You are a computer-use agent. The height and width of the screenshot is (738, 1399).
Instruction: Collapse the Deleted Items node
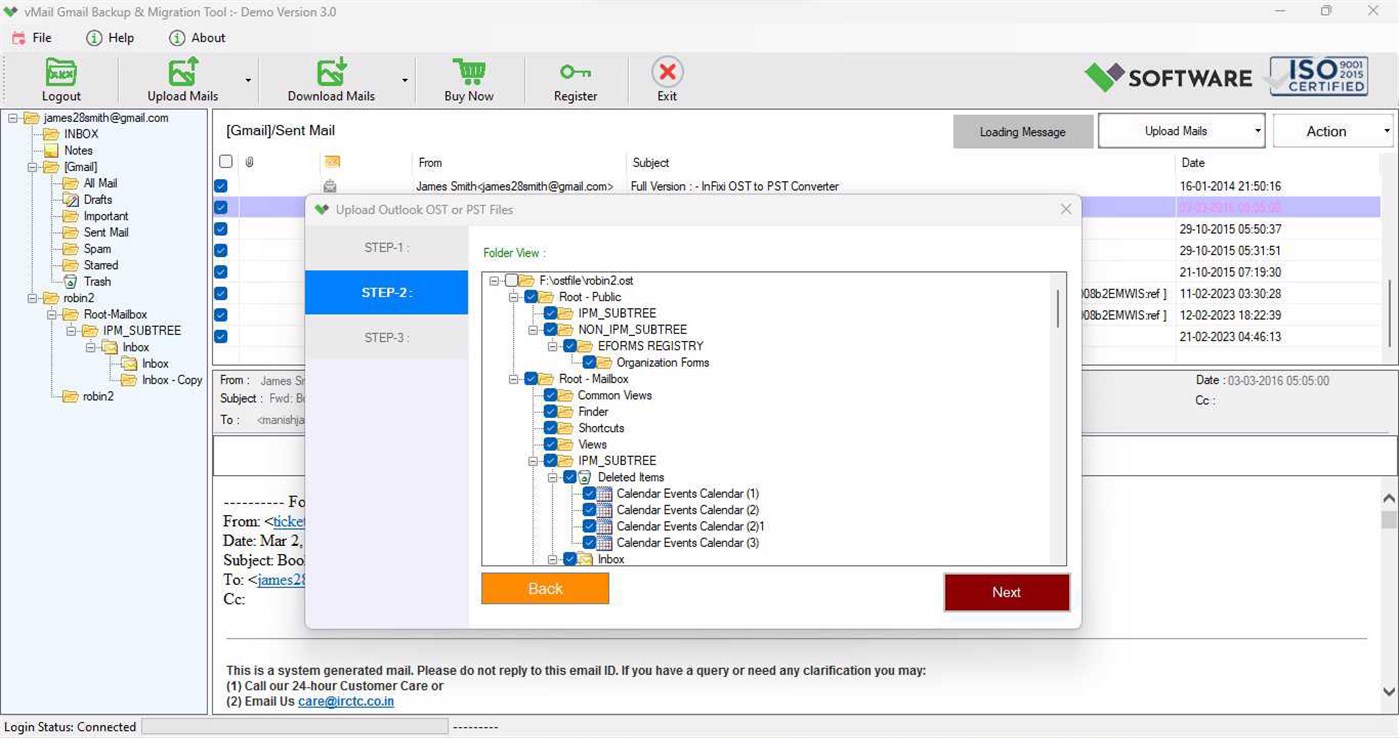click(552, 477)
